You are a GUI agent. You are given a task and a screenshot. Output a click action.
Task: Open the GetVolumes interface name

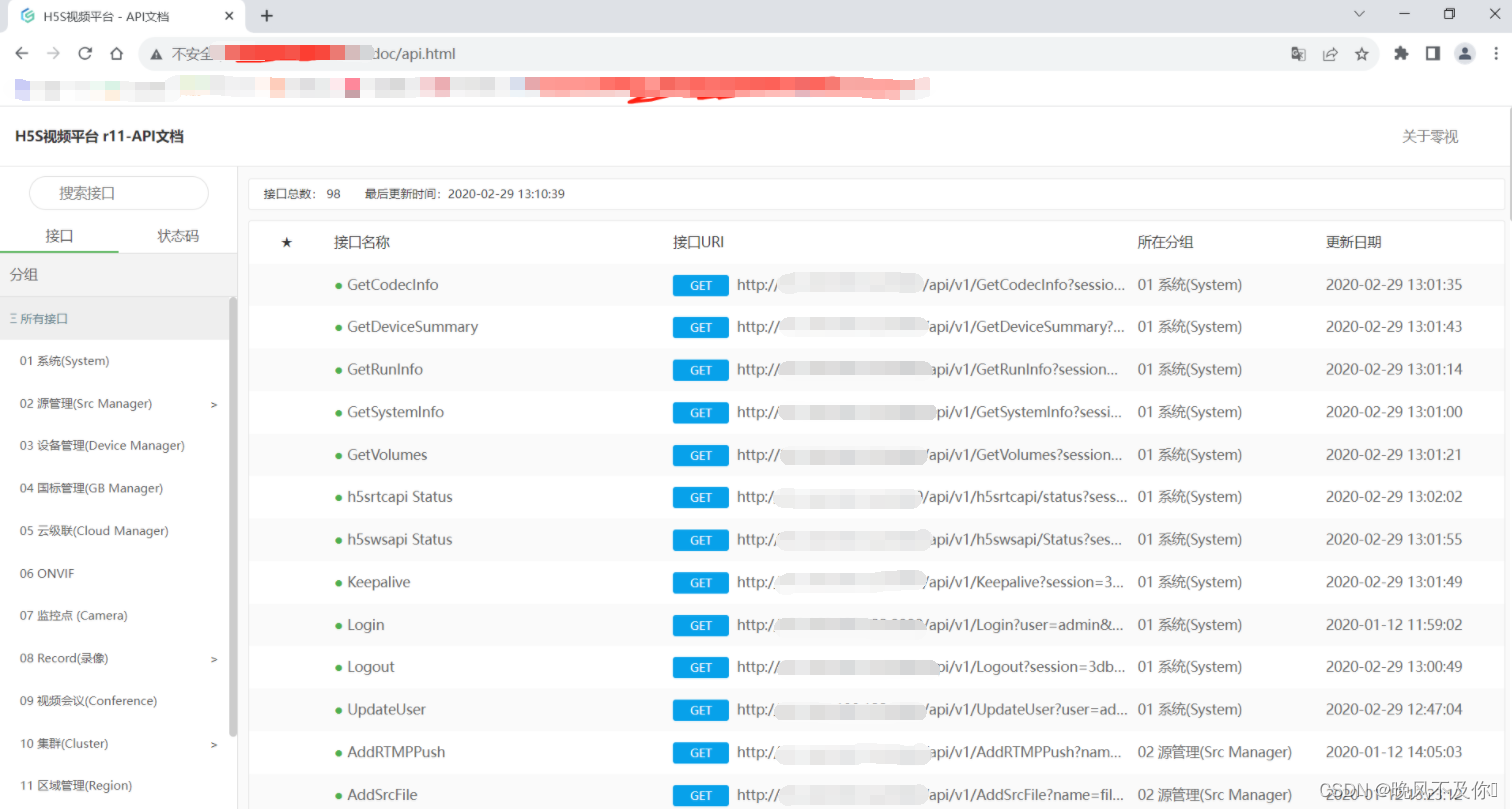click(387, 455)
